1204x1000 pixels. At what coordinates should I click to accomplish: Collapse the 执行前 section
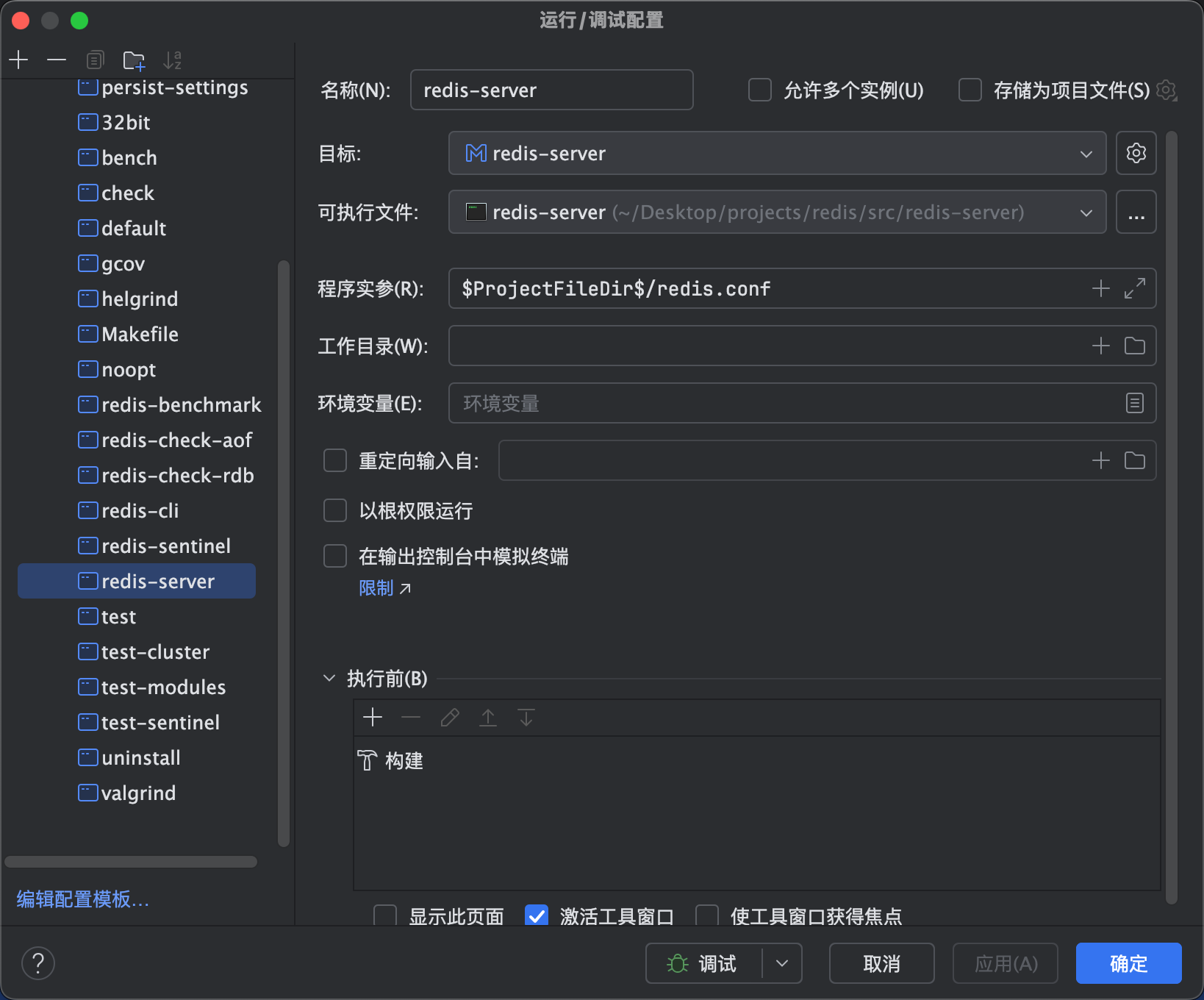329,679
